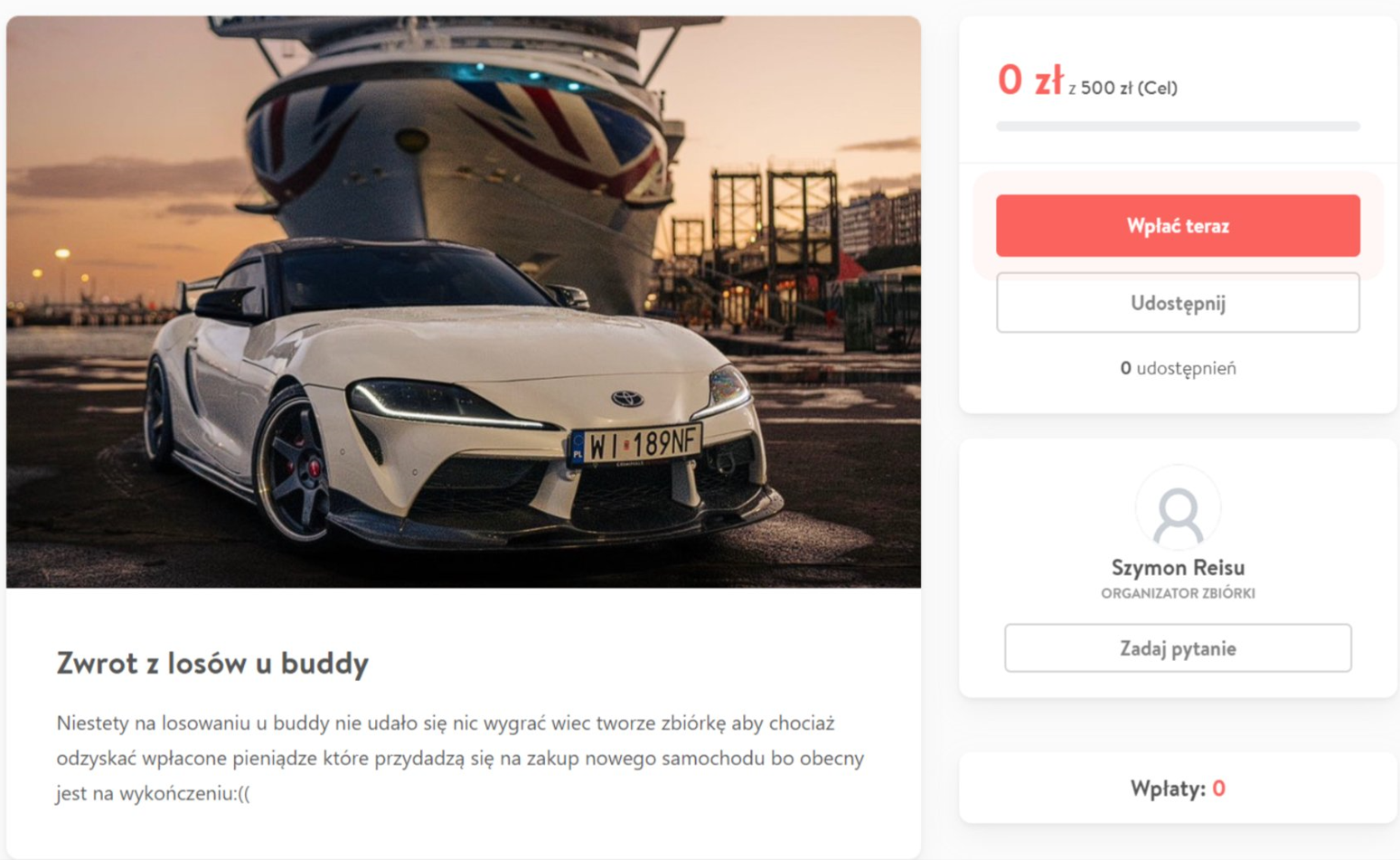Click the 0 udostępnień share count

point(1177,368)
